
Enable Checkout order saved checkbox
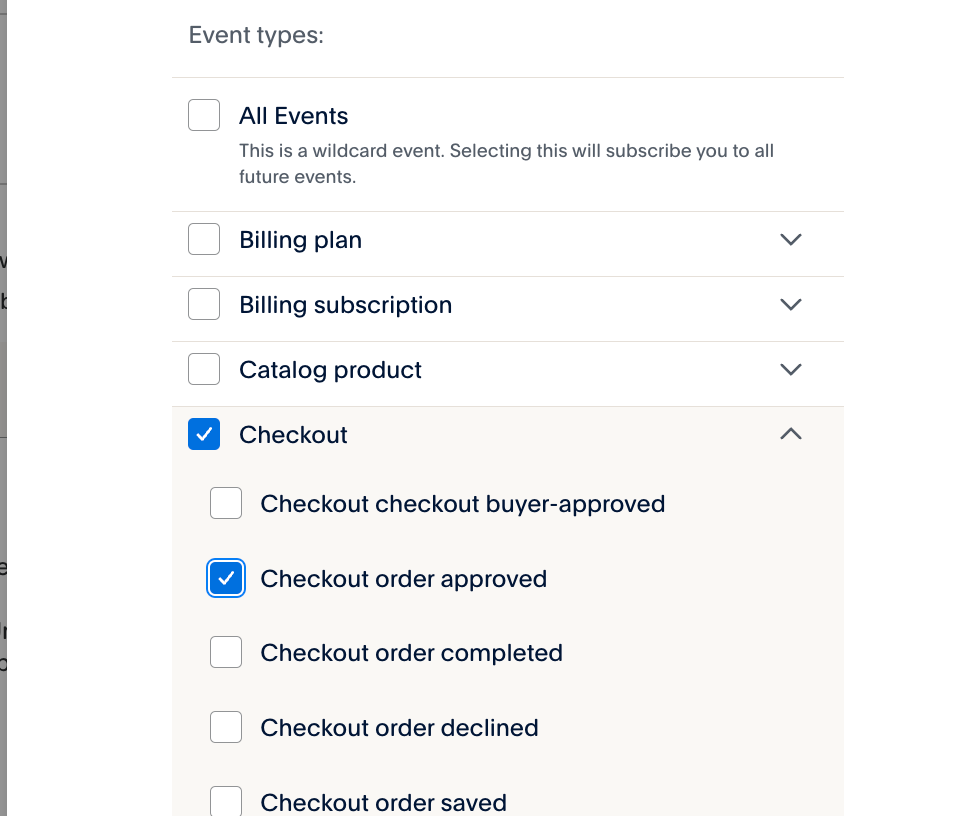pyautogui.click(x=226, y=801)
